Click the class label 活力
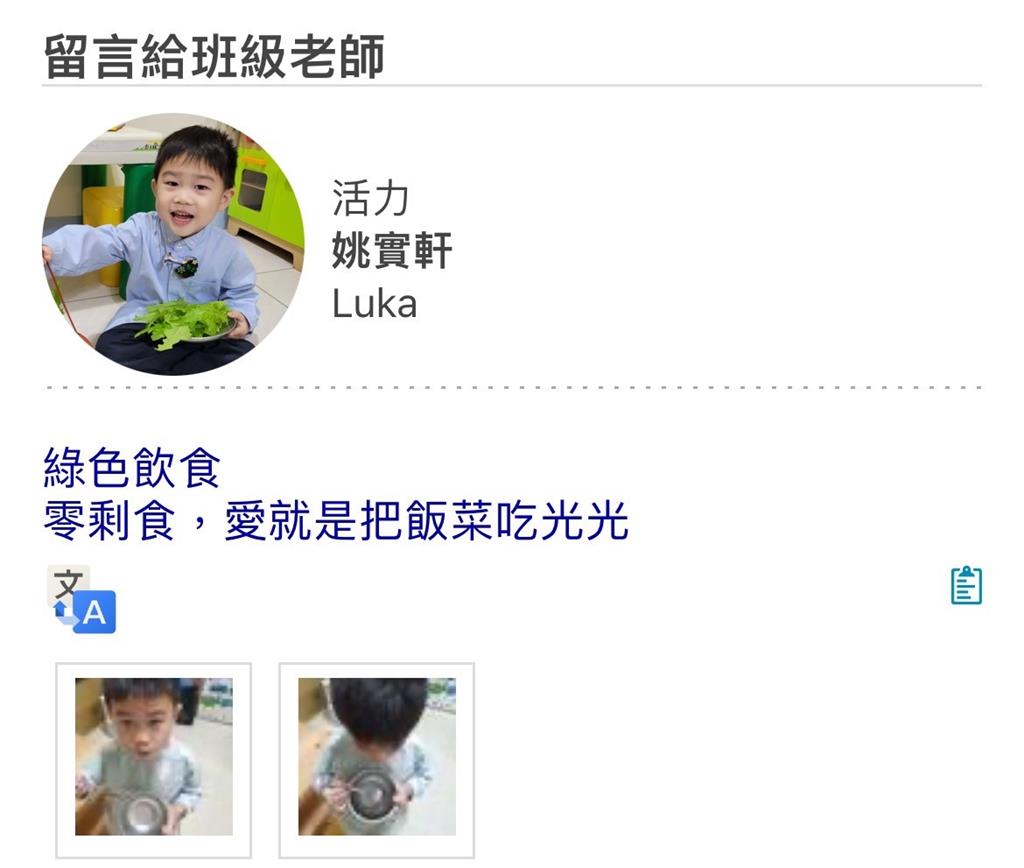The height and width of the screenshot is (868, 1024). tap(370, 198)
